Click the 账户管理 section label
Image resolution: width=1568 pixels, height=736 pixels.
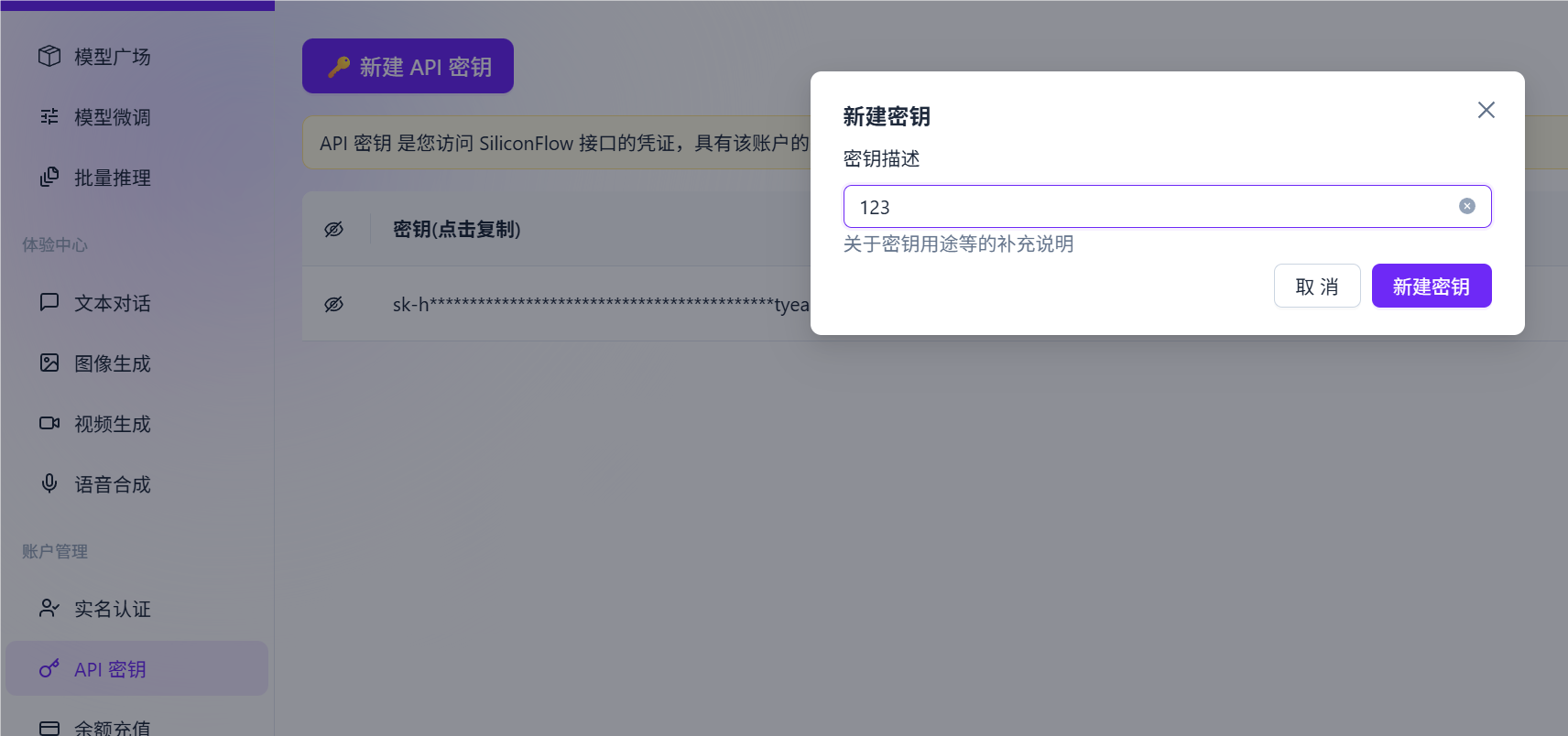coord(55,551)
